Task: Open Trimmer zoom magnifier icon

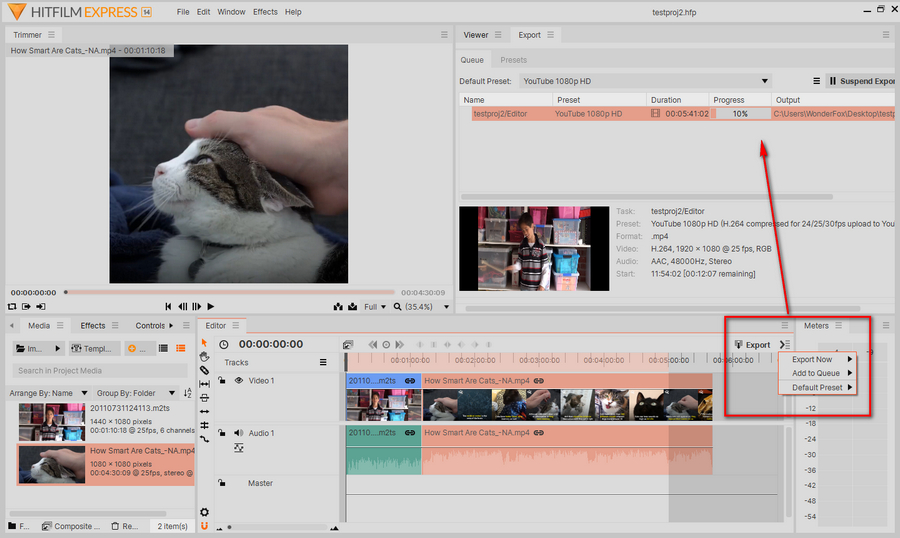Action: pos(397,307)
